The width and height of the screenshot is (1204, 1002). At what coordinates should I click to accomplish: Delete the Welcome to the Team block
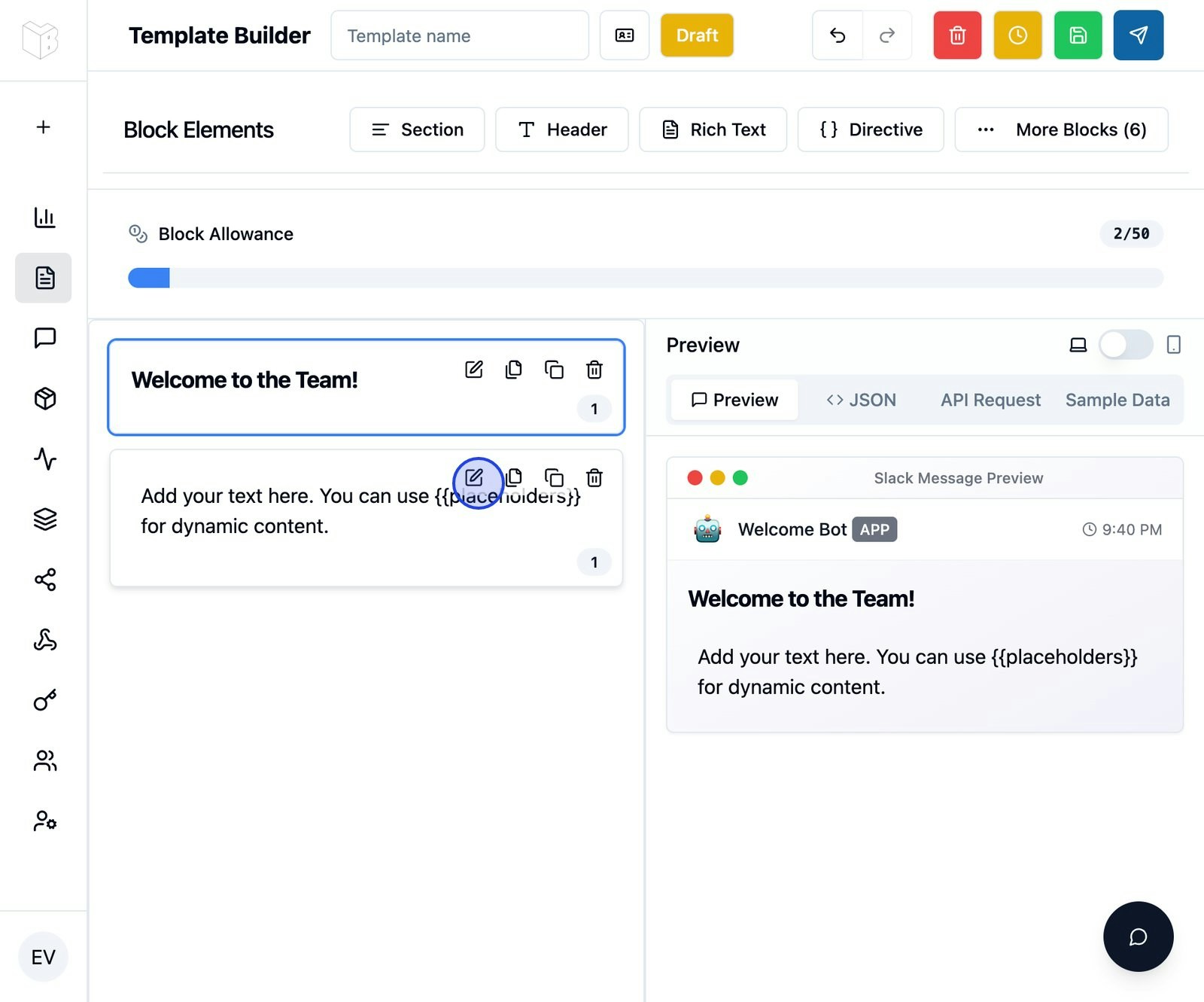594,370
